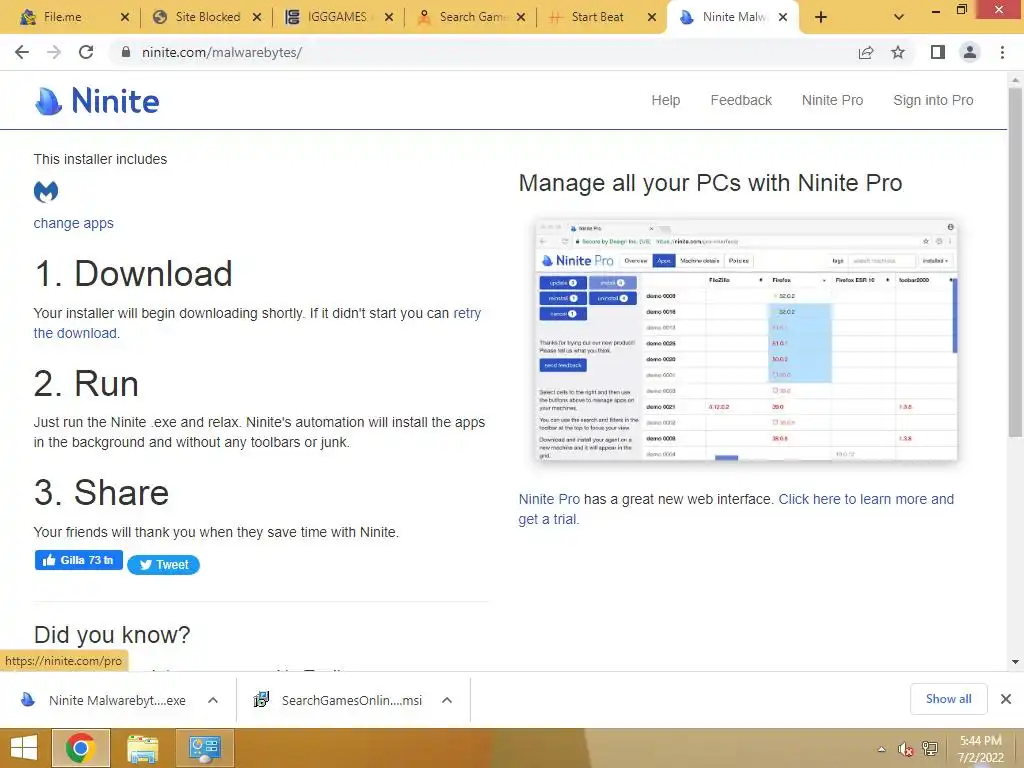Viewport: 1024px width, 768px height.
Task: Expand the tab search dropdown arrow
Action: tap(899, 17)
